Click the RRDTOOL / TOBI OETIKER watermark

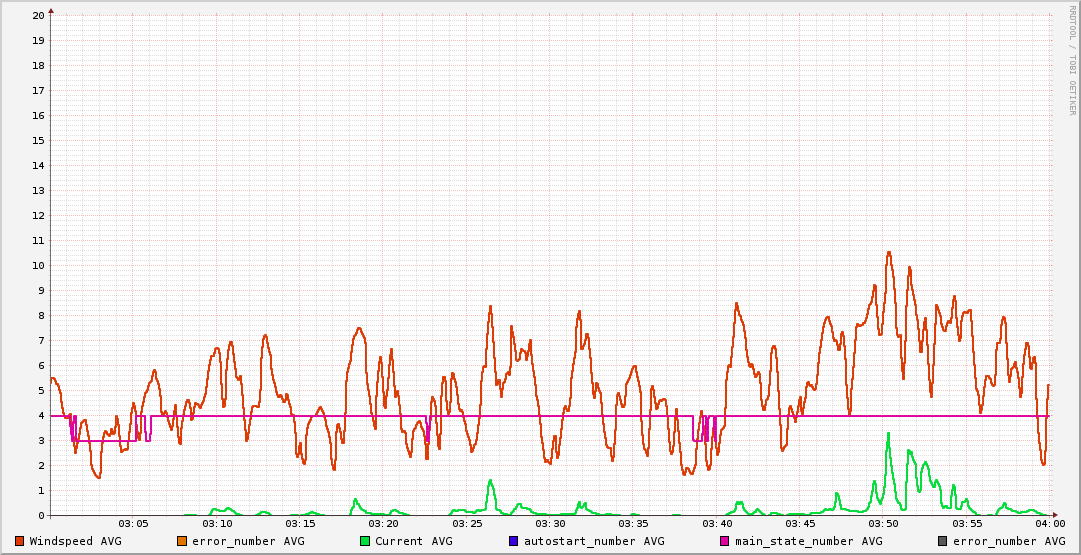1072,58
